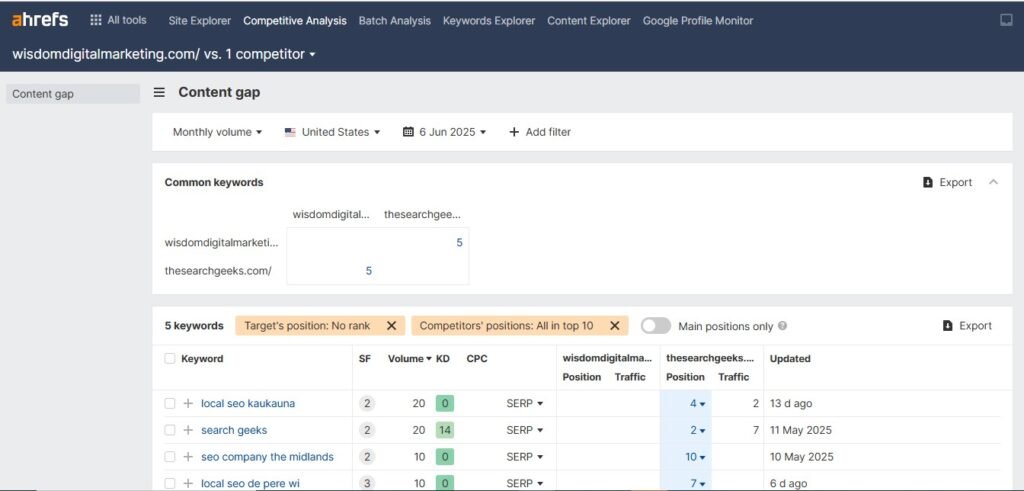The width and height of the screenshot is (1024, 491).
Task: Open the United States country dropdown
Action: tap(332, 132)
